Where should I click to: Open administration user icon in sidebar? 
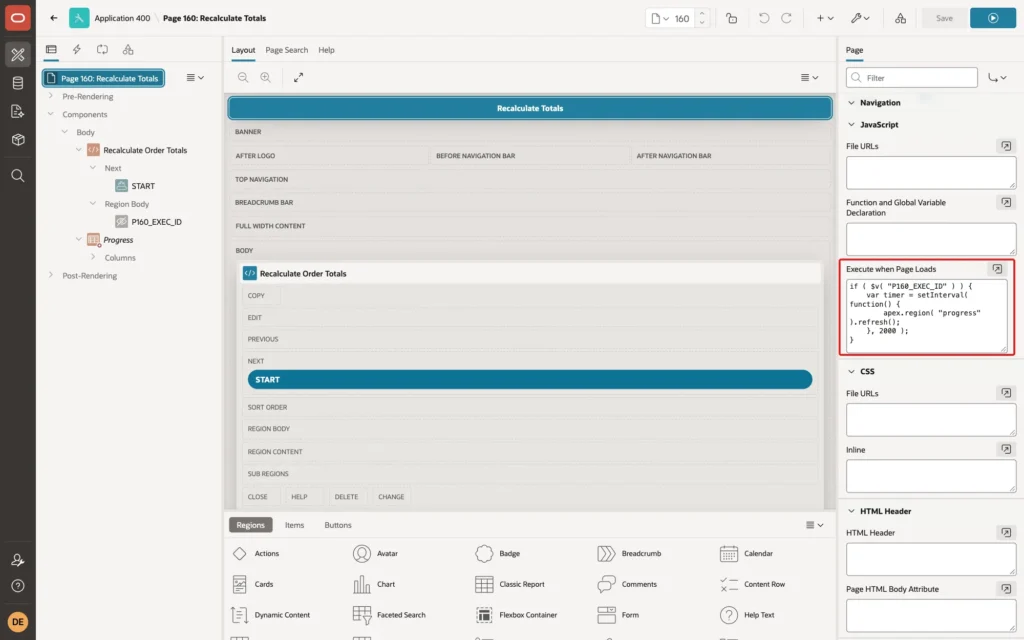18,560
